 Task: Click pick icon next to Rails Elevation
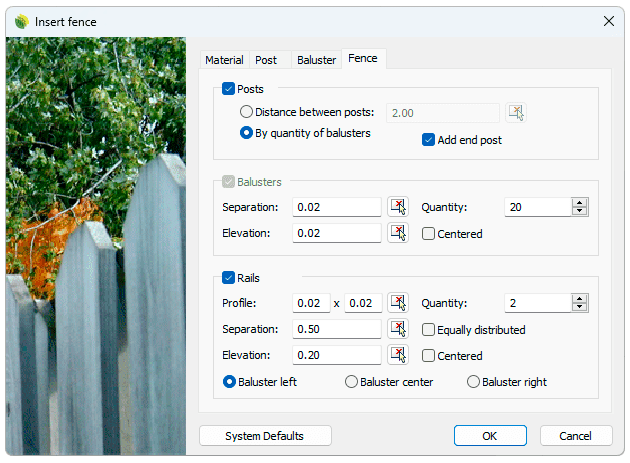click(398, 355)
